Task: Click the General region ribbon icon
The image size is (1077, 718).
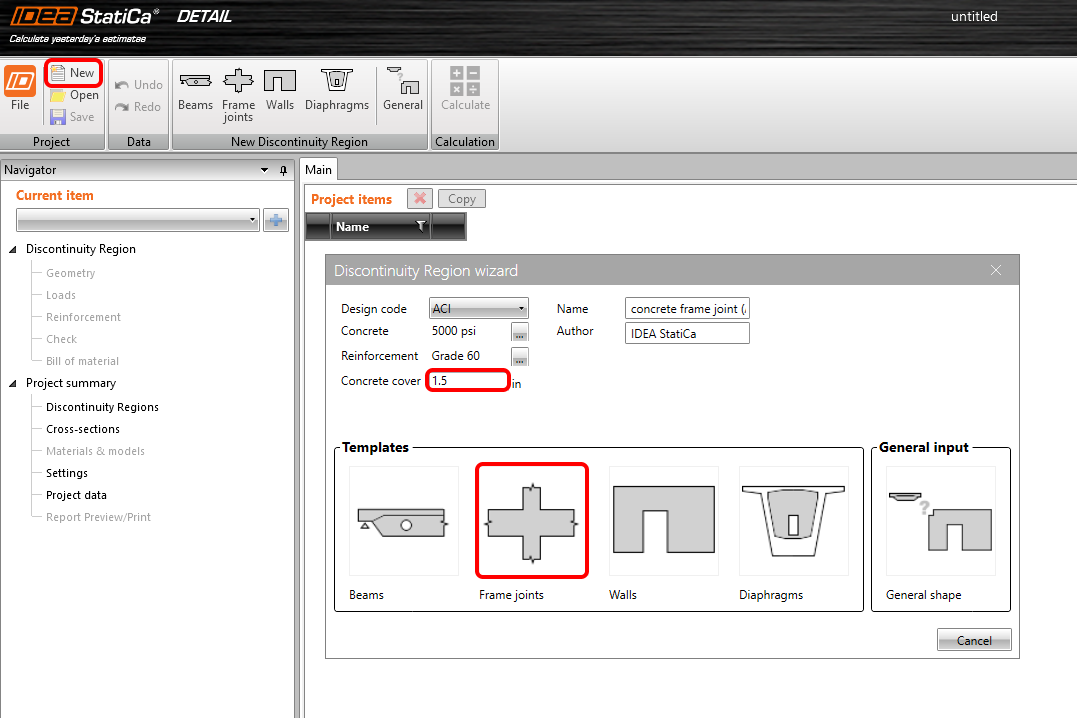Action: [403, 90]
